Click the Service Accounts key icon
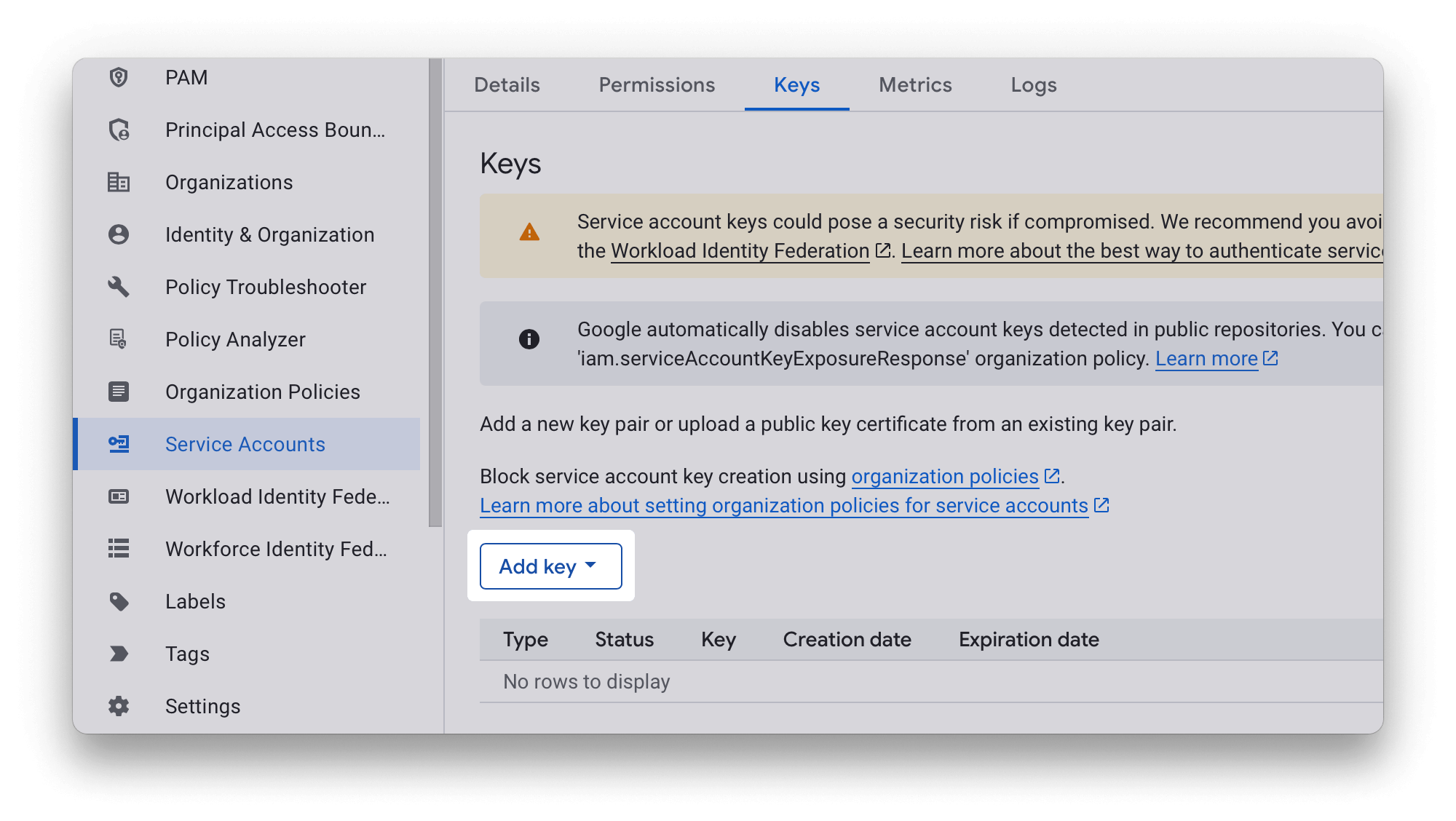Screen dimensions: 1456x821 [119, 444]
